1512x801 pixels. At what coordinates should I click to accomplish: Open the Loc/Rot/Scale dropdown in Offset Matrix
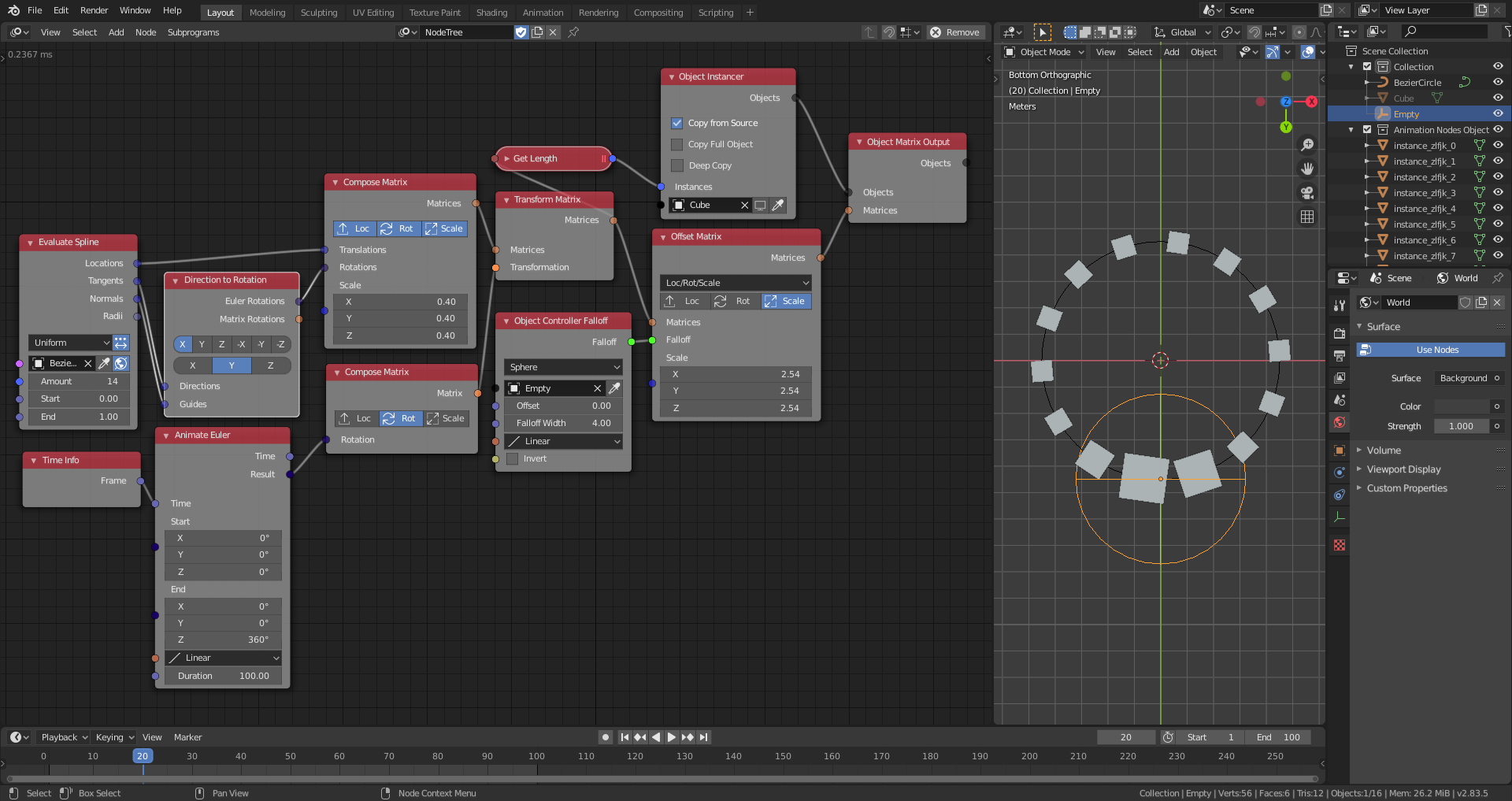[x=736, y=283]
